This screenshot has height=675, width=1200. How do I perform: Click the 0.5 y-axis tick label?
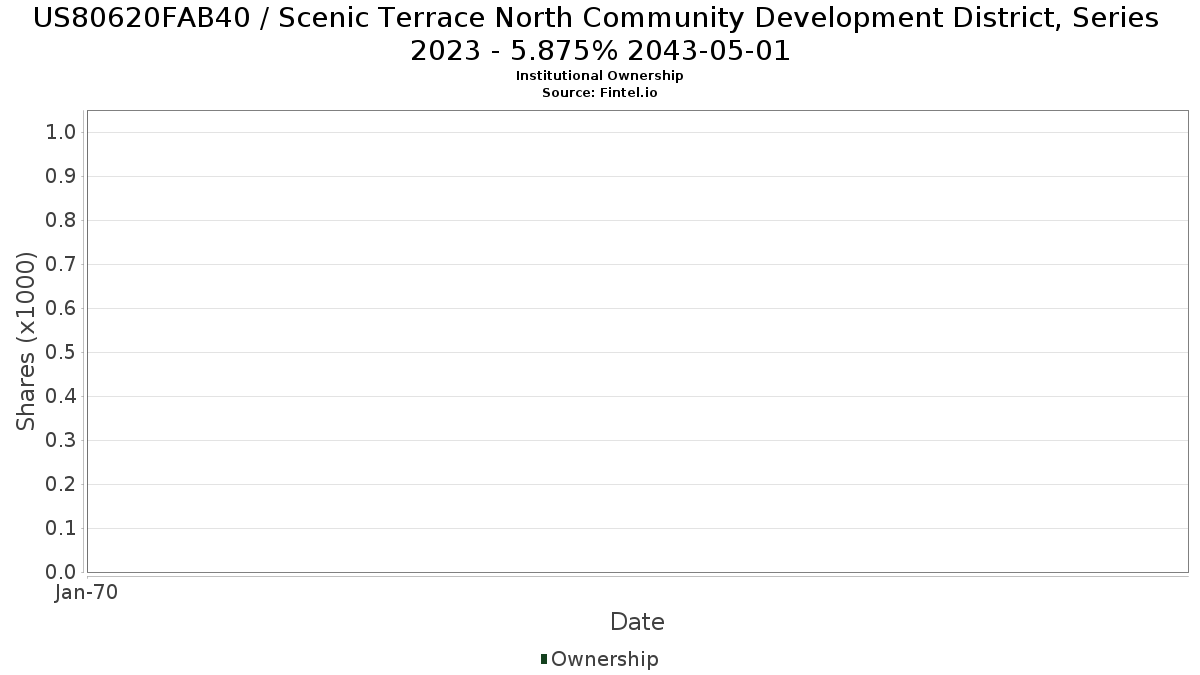(61, 353)
